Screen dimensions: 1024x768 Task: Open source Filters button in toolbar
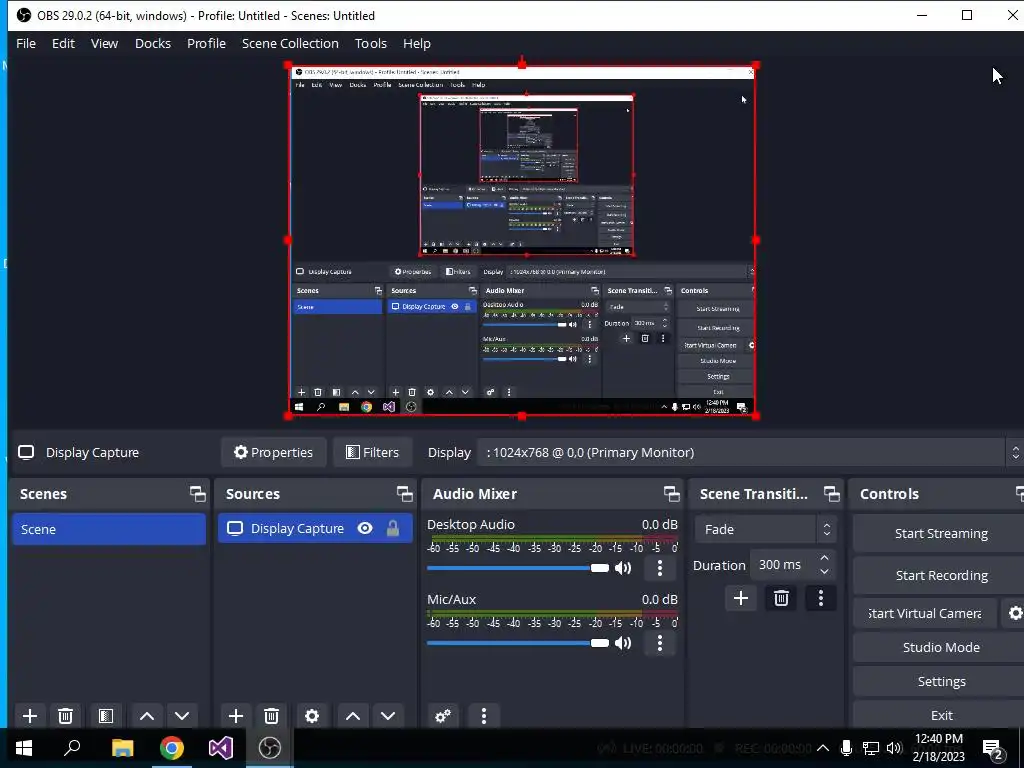click(372, 452)
